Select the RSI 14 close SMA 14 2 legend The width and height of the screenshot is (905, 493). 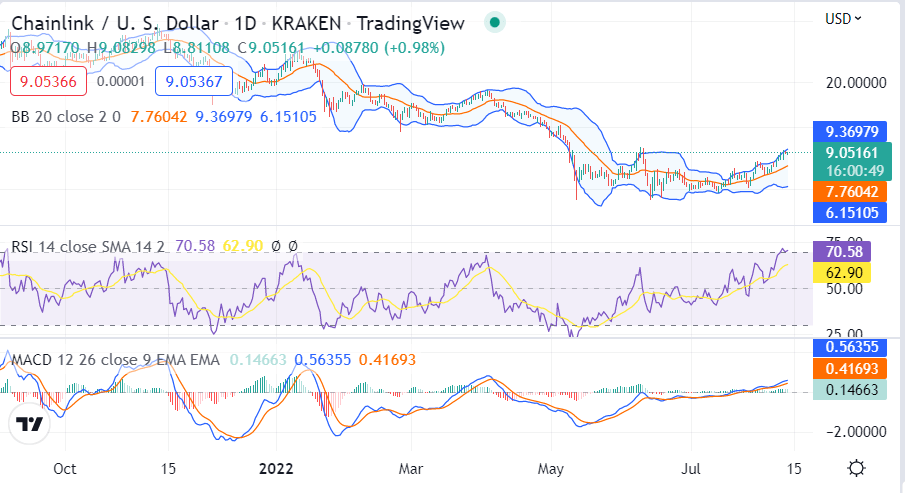tap(88, 246)
